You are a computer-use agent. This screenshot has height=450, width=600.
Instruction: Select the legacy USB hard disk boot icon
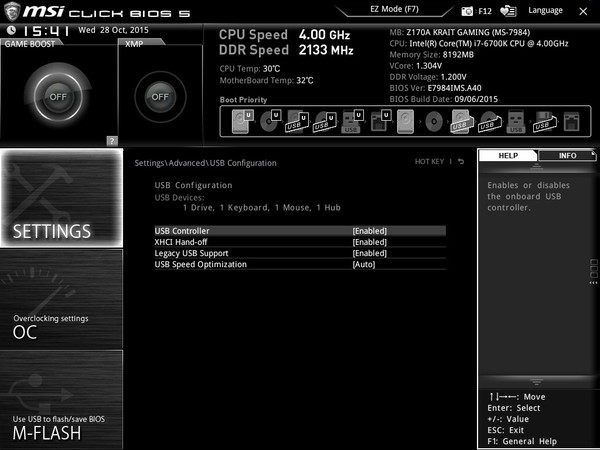tap(462, 122)
